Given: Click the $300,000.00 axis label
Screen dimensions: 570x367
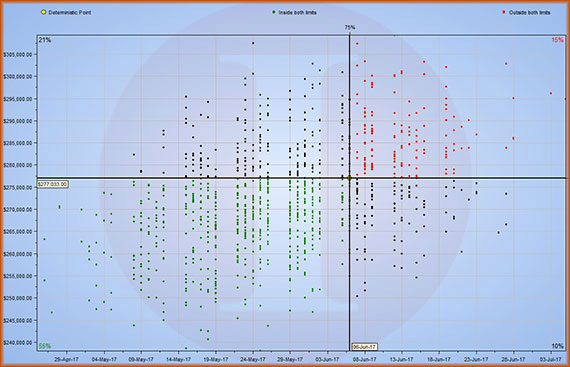Looking at the screenshot, I should pos(17,77).
